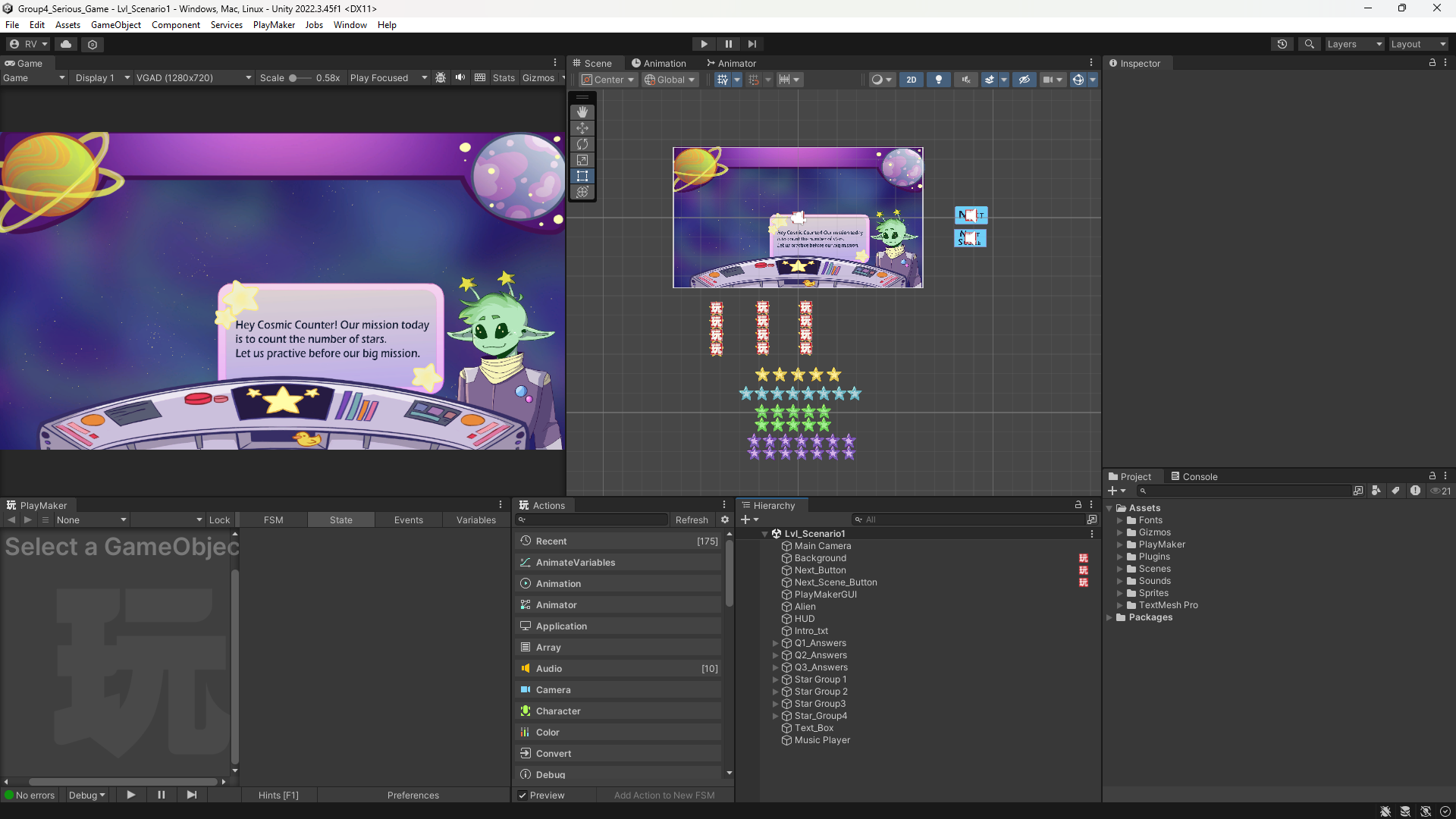Open Layers dropdown

point(1354,44)
